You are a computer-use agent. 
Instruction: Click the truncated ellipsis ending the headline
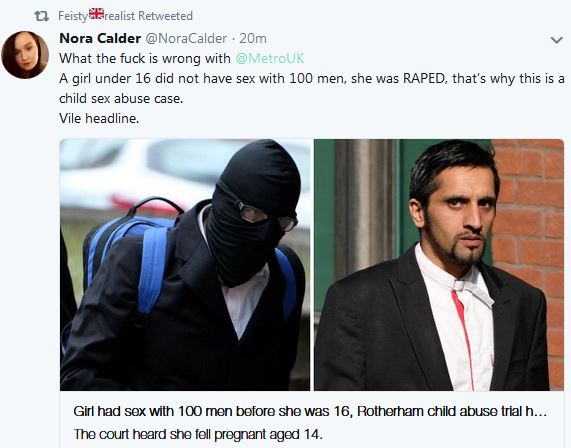pos(542,412)
